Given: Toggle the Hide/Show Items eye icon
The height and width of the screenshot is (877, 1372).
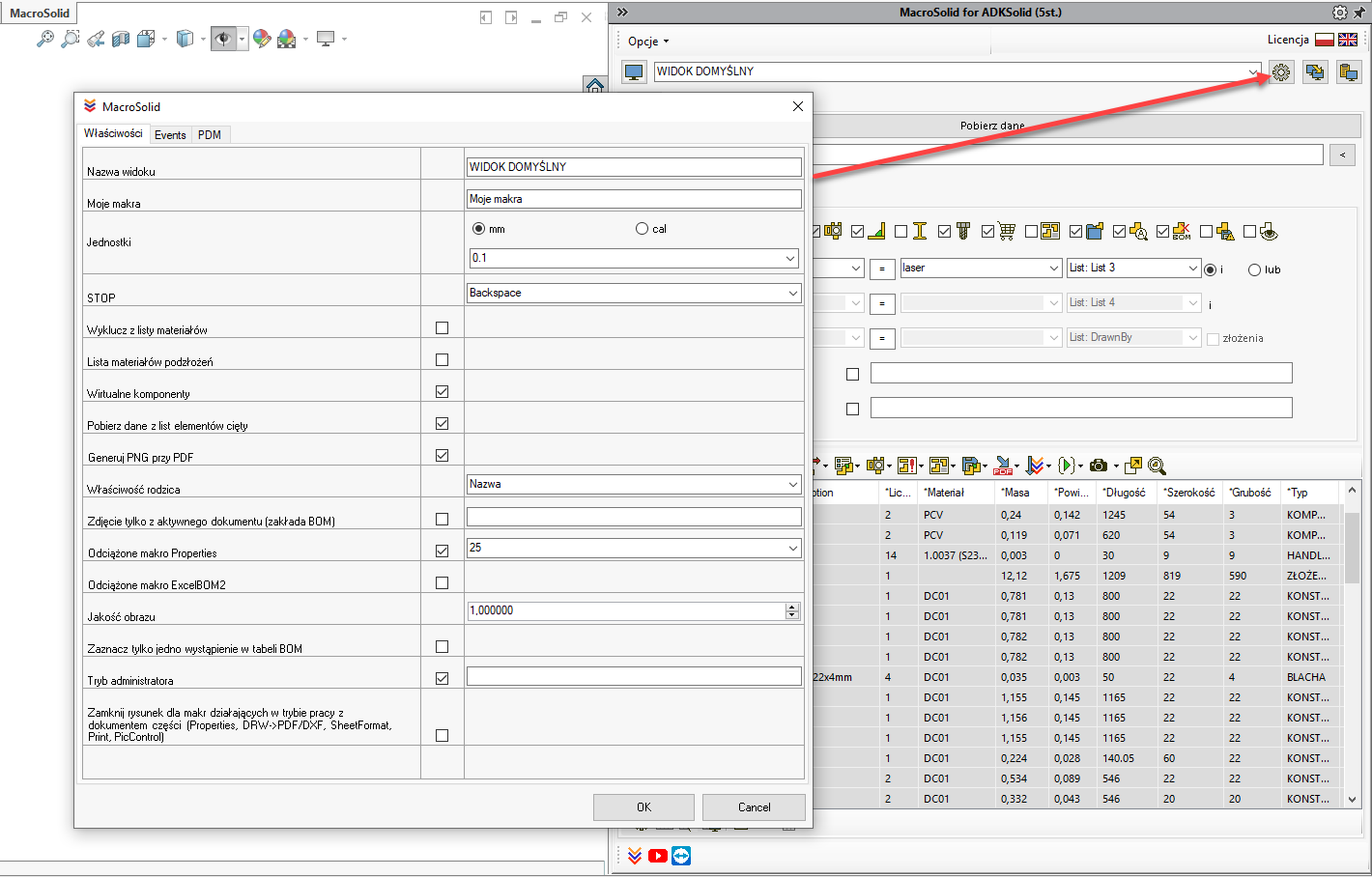Looking at the screenshot, I should pyautogui.click(x=223, y=40).
